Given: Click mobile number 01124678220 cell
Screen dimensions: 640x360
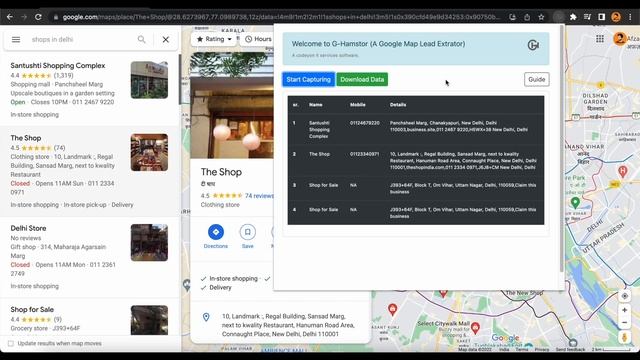Looking at the screenshot, I should pos(364,123).
